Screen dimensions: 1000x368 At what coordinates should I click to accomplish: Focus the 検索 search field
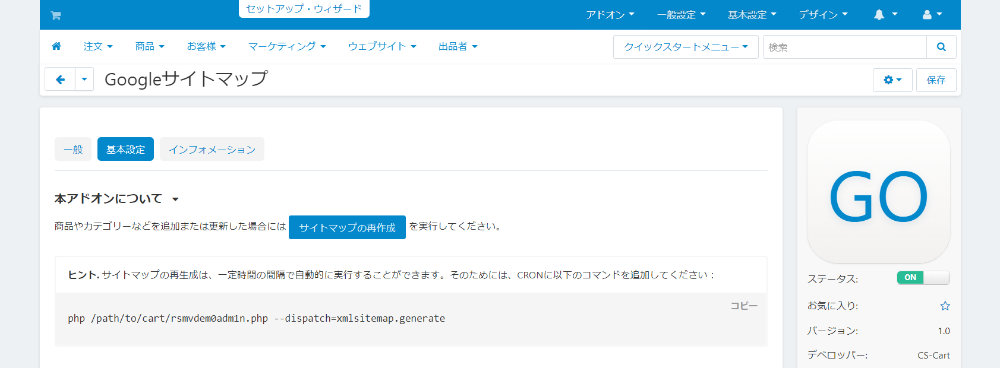(x=844, y=47)
